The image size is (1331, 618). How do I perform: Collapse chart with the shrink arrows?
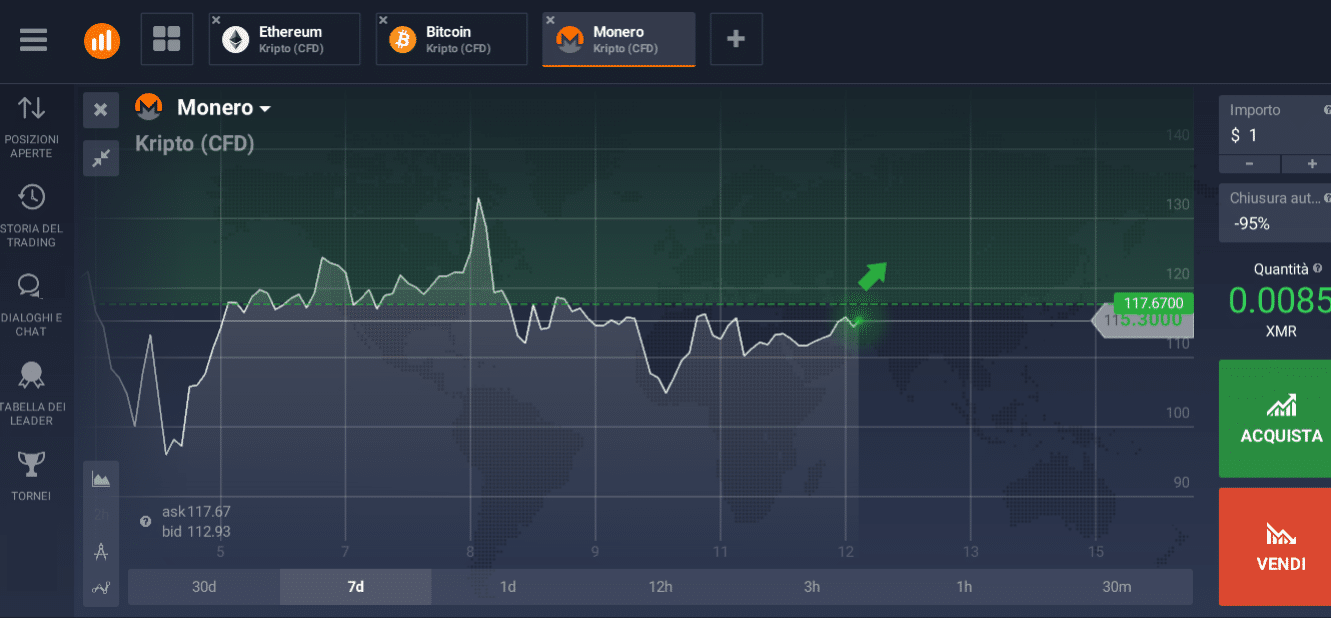coord(101,157)
